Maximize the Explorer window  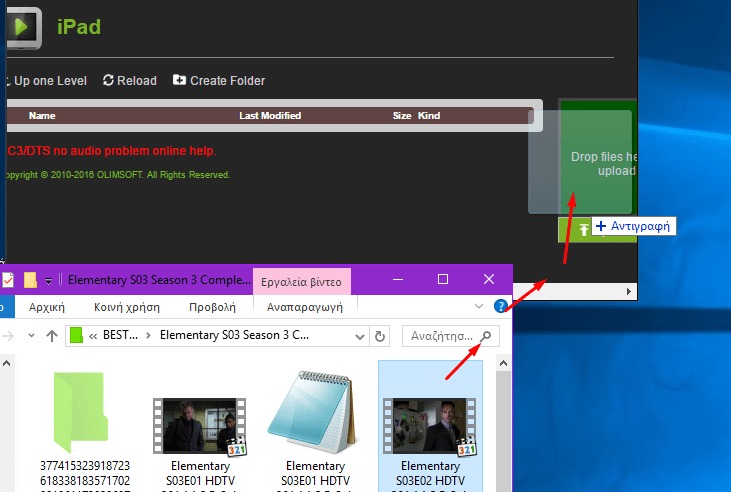(x=443, y=279)
